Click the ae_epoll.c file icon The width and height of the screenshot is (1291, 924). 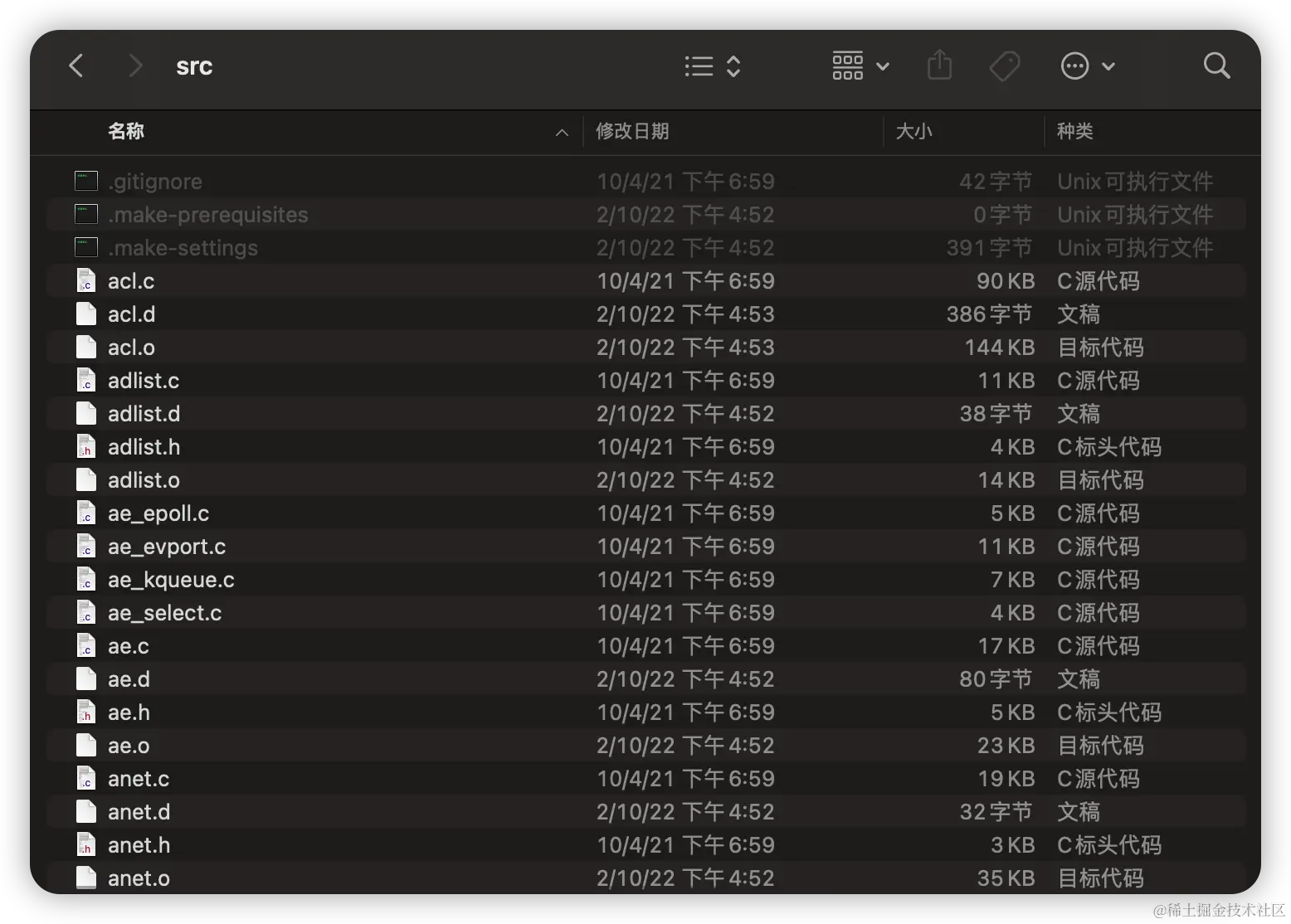click(x=86, y=513)
